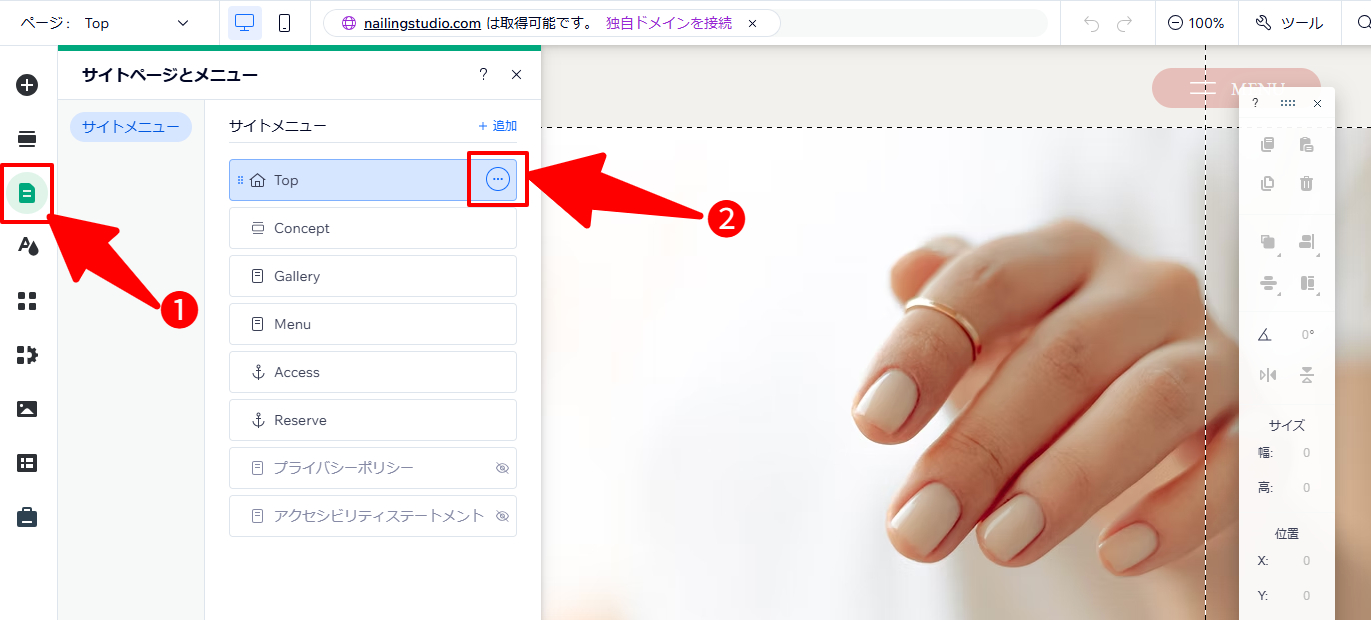
Task: Open the Media panel
Action: (x=27, y=408)
